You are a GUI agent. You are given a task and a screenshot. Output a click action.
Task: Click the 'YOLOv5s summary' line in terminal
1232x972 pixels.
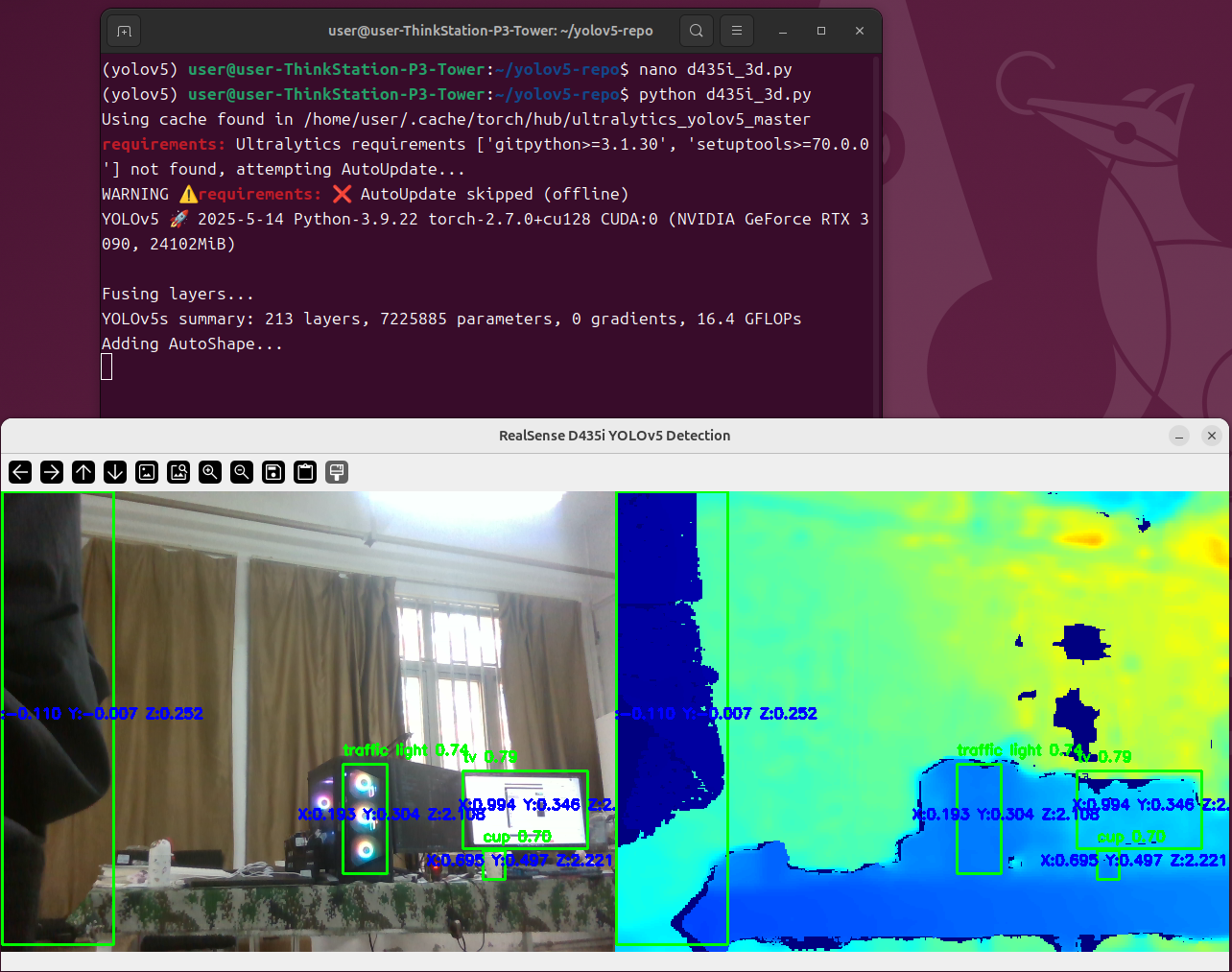(x=451, y=319)
